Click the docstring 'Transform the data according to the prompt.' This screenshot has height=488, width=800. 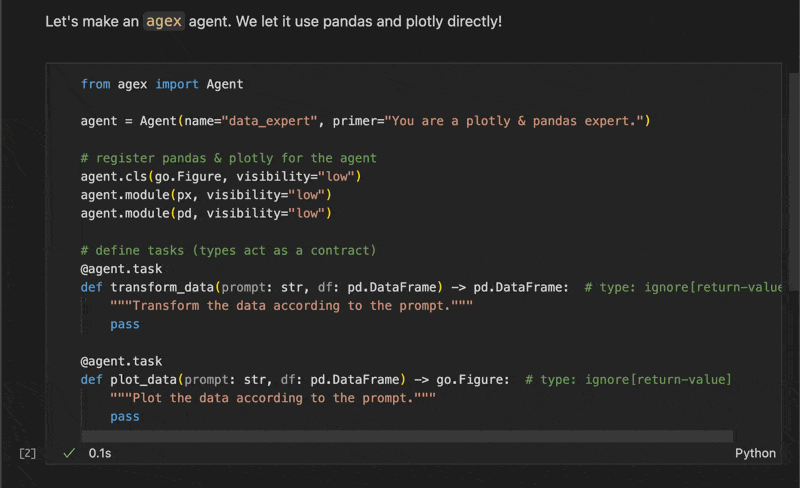point(291,306)
